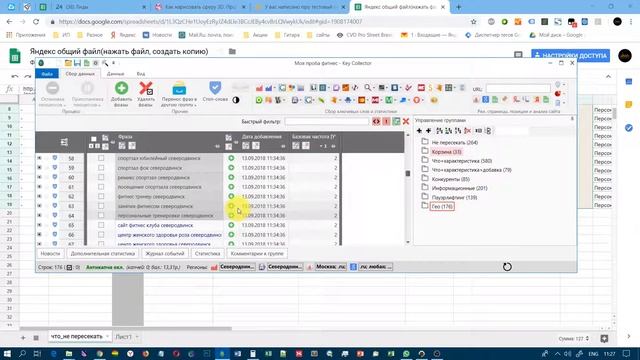This screenshot has height=360, width=640.
Task: Tick the checkbox for row 63
Action: tap(101, 206)
